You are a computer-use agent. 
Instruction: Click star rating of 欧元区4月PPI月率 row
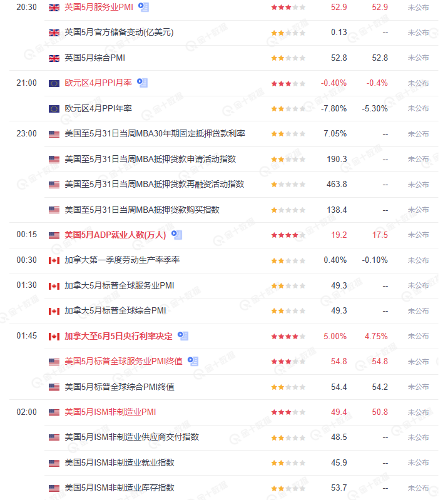point(288,83)
